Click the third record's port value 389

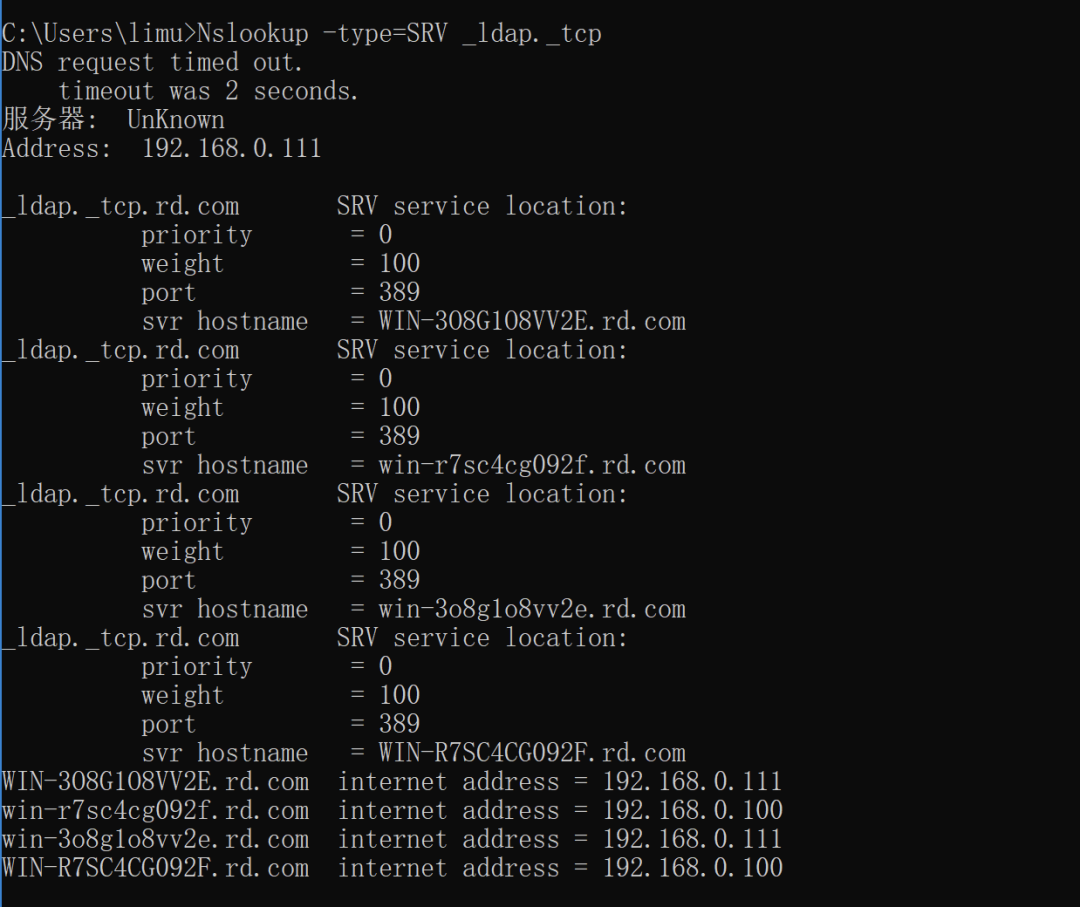pyautogui.click(x=399, y=580)
